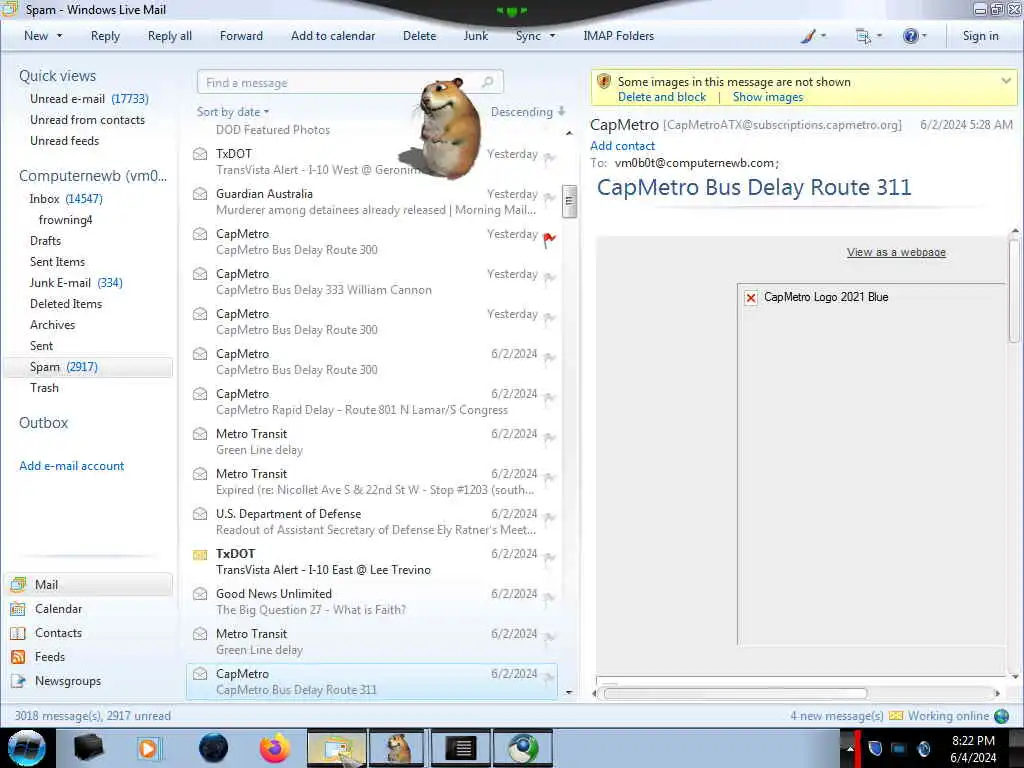
Task: Flag the Metro Transit Expired Nicollet Ave message
Action: (x=549, y=479)
